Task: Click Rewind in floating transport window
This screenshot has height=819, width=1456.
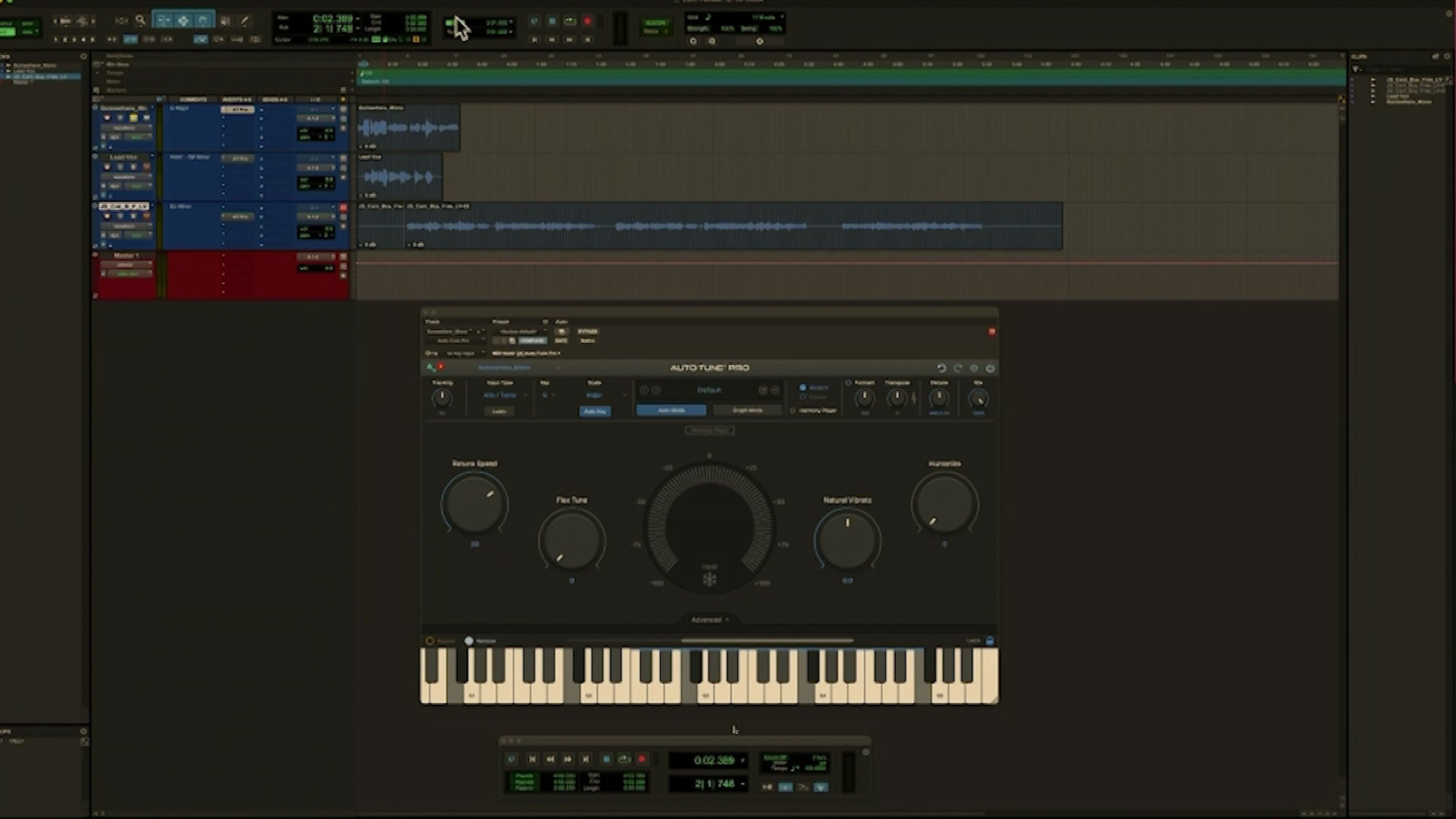Action: tap(550, 759)
